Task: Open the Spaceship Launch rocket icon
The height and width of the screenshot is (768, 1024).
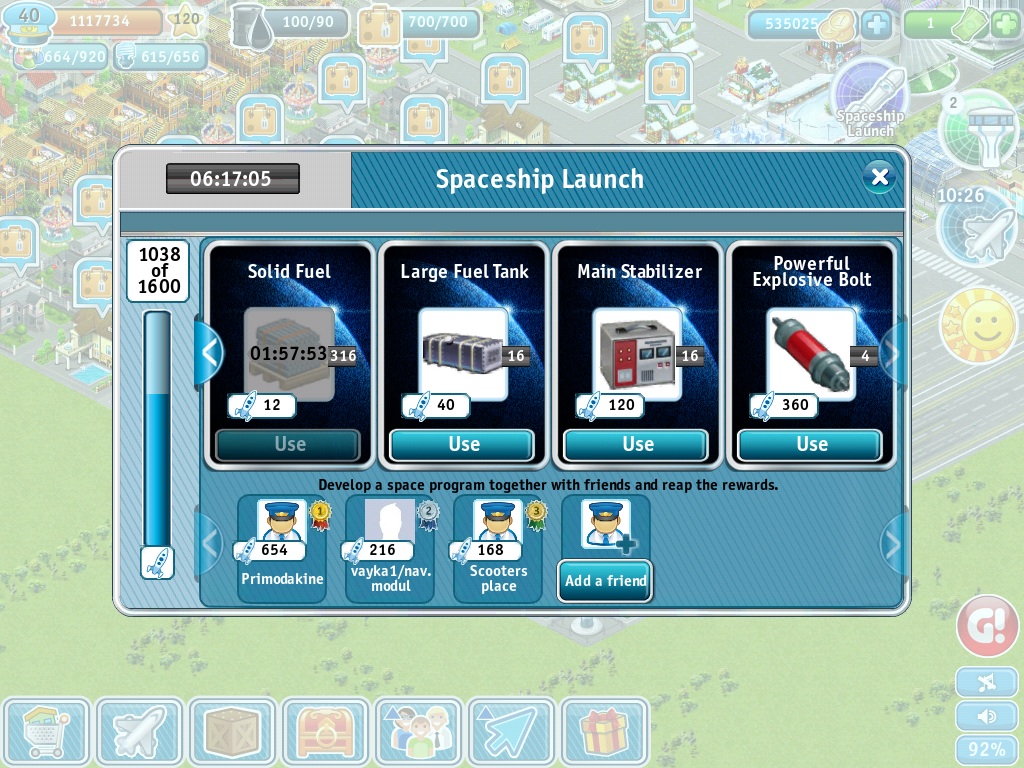Action: click(871, 97)
